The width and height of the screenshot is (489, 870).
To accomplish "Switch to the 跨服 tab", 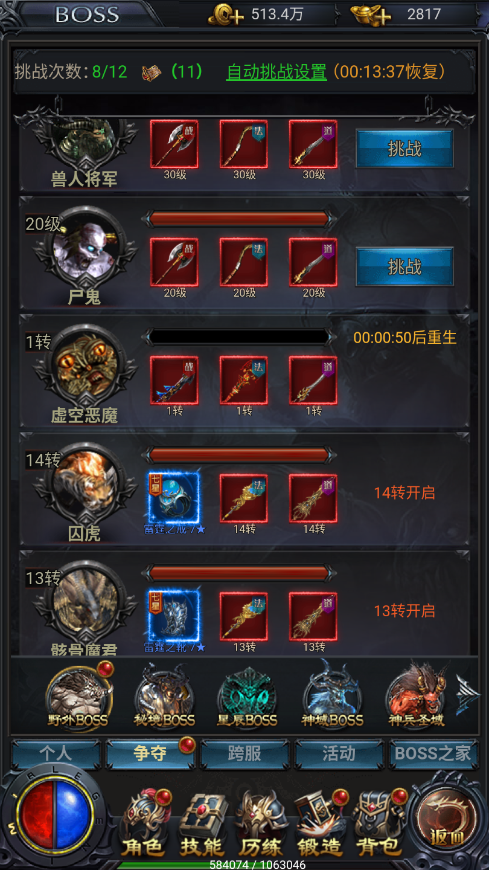I will tap(245, 753).
